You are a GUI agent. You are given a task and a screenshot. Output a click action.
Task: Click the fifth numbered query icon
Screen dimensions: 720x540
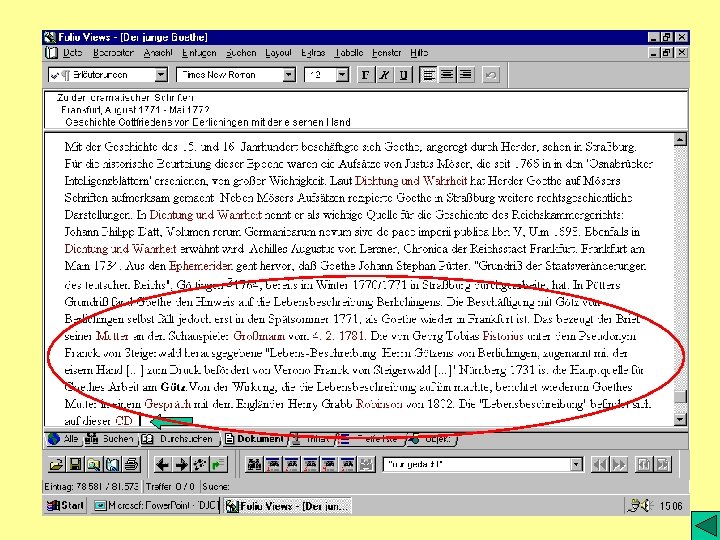click(x=348, y=465)
